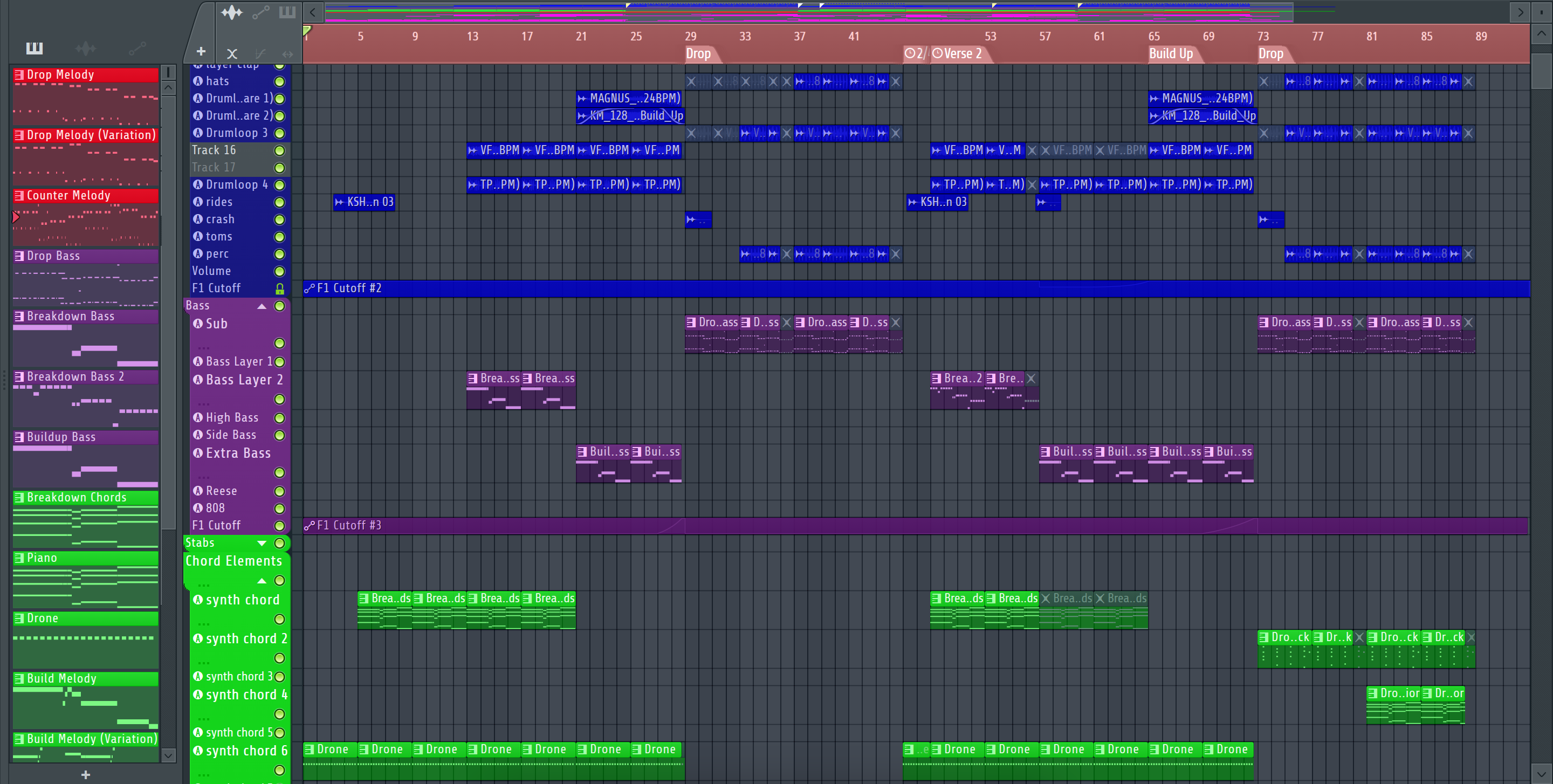Viewport: 1553px width, 784px height.
Task: Mute the Drumloop 3 track
Action: coord(280,133)
